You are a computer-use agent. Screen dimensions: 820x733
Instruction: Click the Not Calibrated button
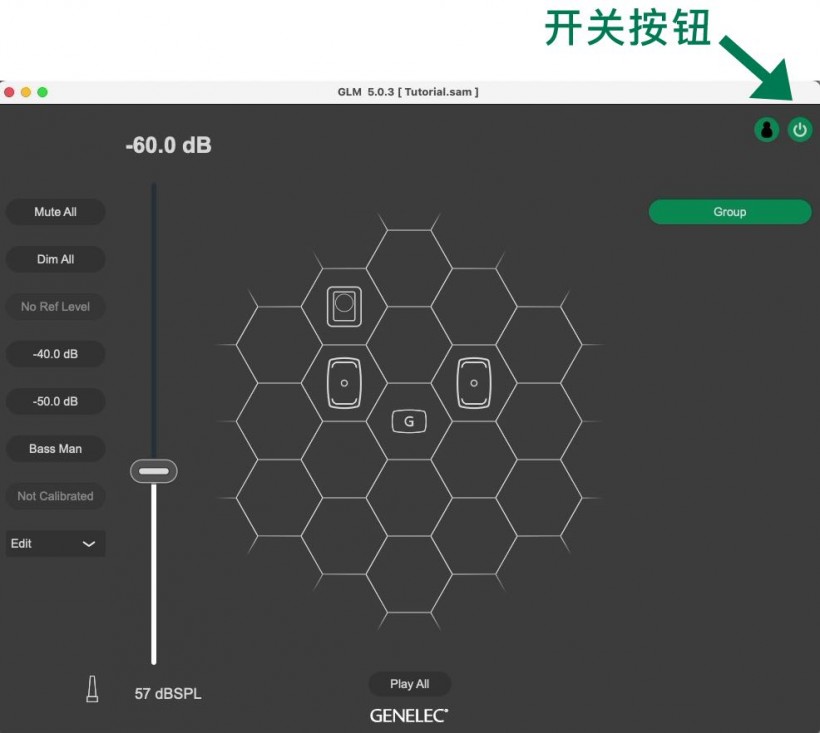[55, 496]
